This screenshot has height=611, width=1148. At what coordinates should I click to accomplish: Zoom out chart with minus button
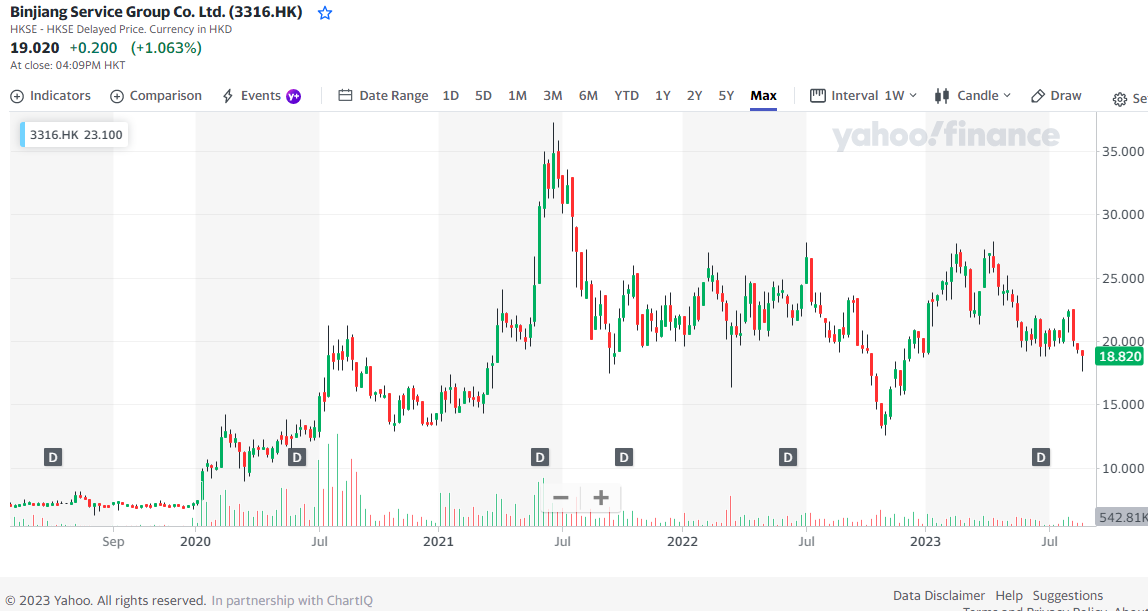(x=561, y=498)
